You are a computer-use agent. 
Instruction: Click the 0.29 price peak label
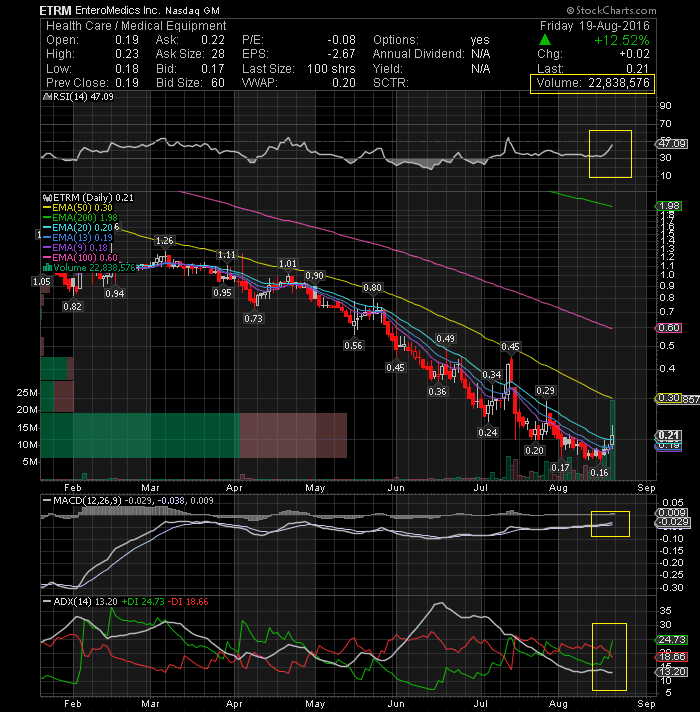(545, 391)
